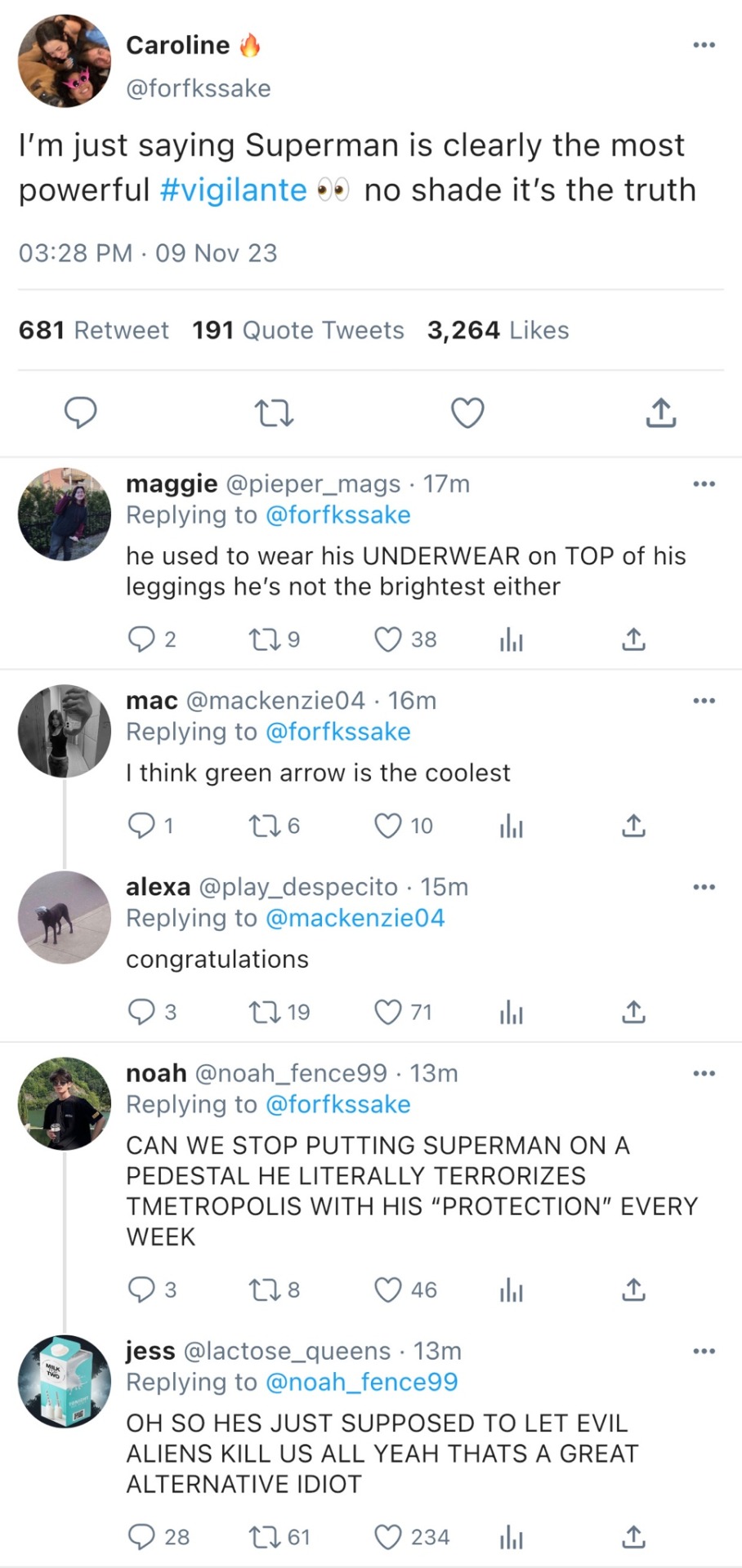Open more options menu on maggie's reply

[704, 484]
